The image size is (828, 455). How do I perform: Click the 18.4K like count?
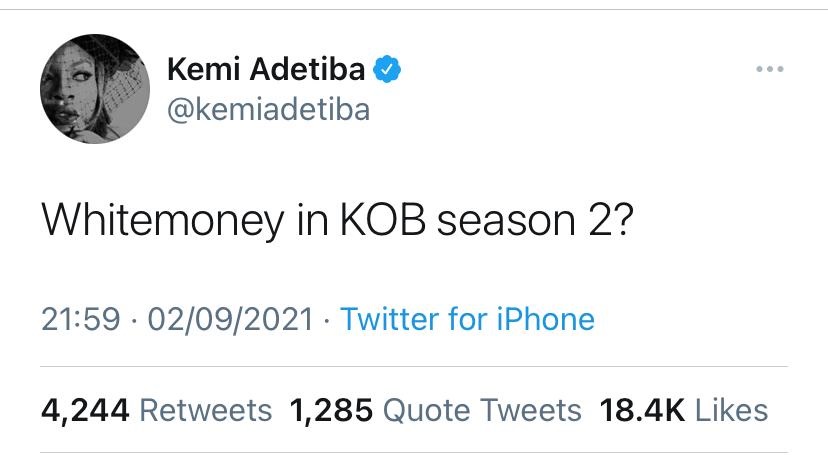tap(641, 409)
